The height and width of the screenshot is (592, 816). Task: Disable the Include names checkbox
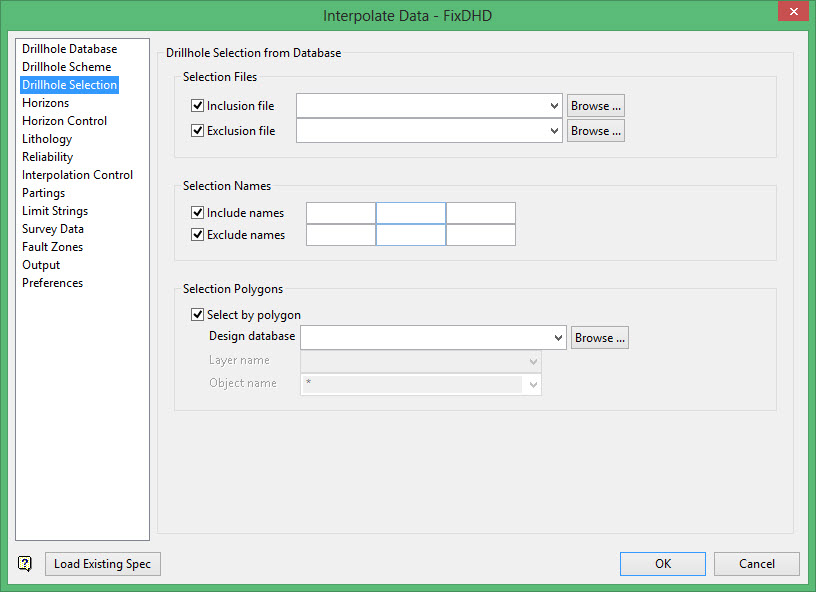[x=197, y=213]
